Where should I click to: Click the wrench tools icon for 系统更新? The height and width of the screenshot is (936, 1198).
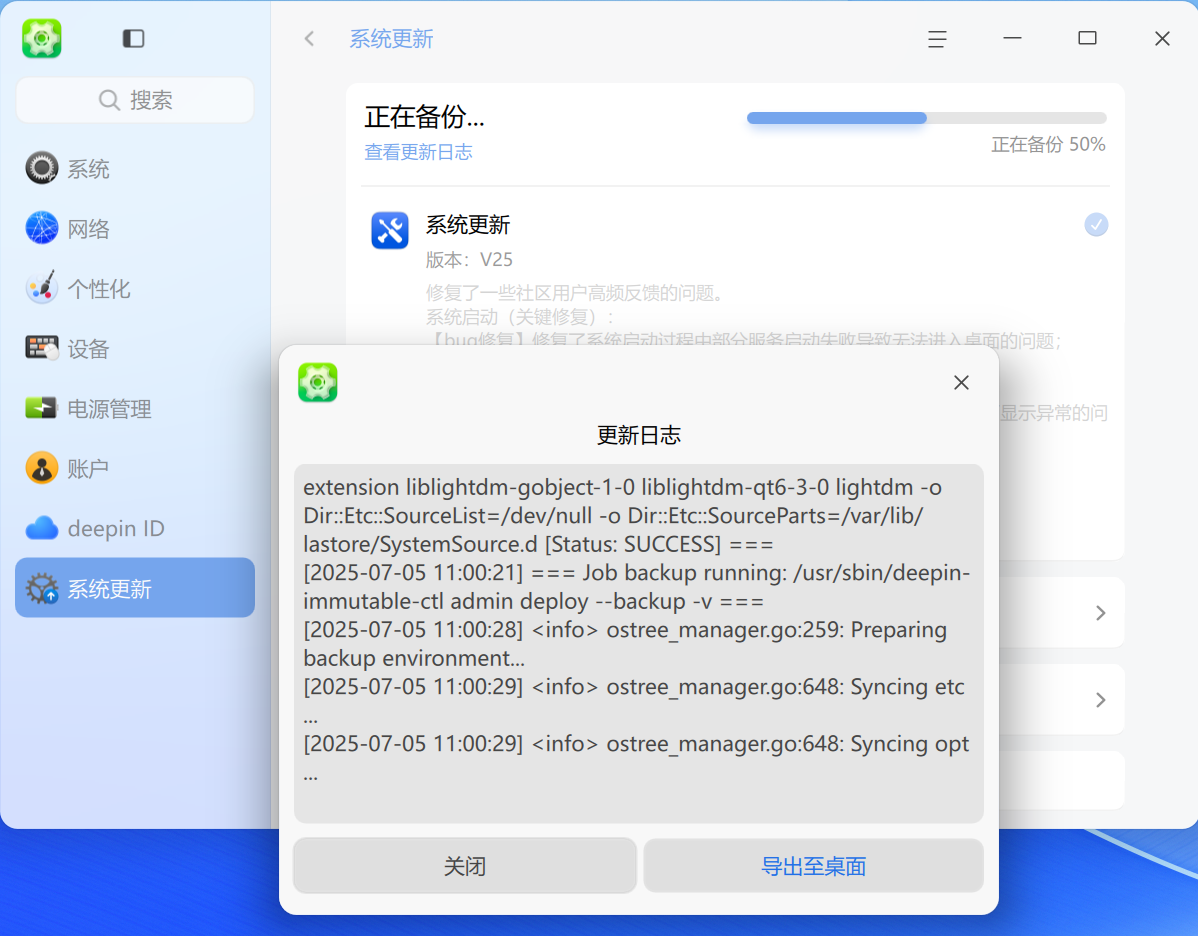click(390, 231)
